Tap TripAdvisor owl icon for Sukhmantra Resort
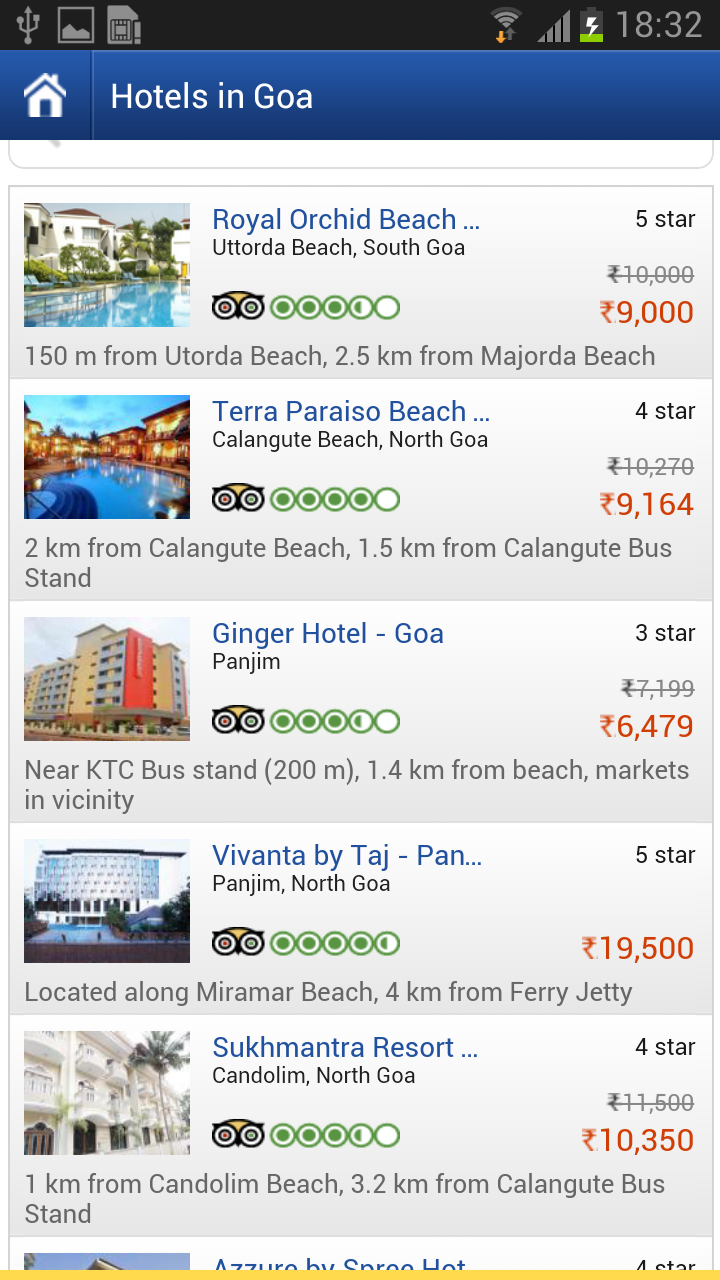Image resolution: width=720 pixels, height=1280 pixels. pos(238,1135)
